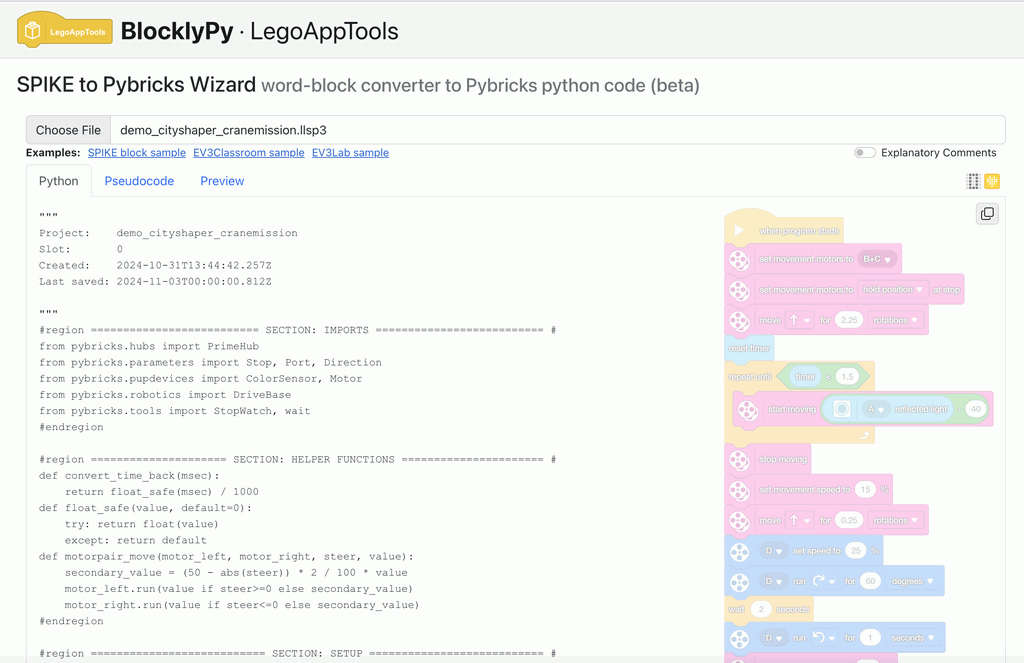Switch to the Preview tab

222,181
